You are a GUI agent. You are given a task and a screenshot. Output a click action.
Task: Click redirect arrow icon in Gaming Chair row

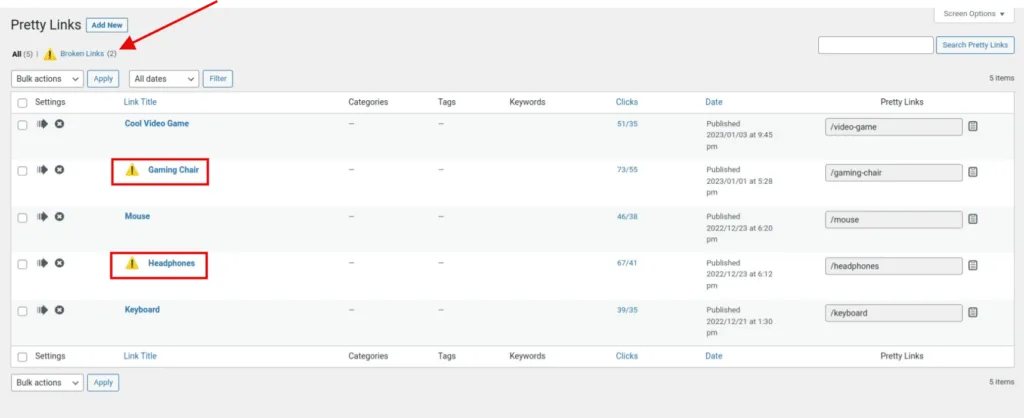pyautogui.click(x=42, y=170)
